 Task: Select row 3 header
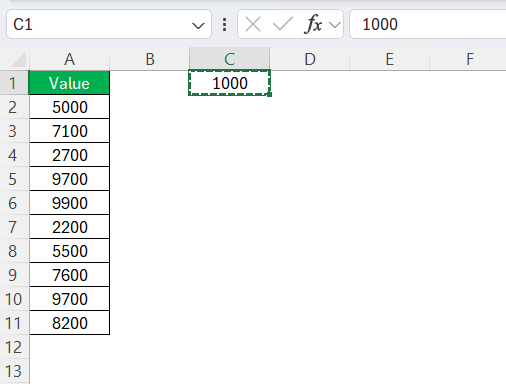click(x=14, y=131)
